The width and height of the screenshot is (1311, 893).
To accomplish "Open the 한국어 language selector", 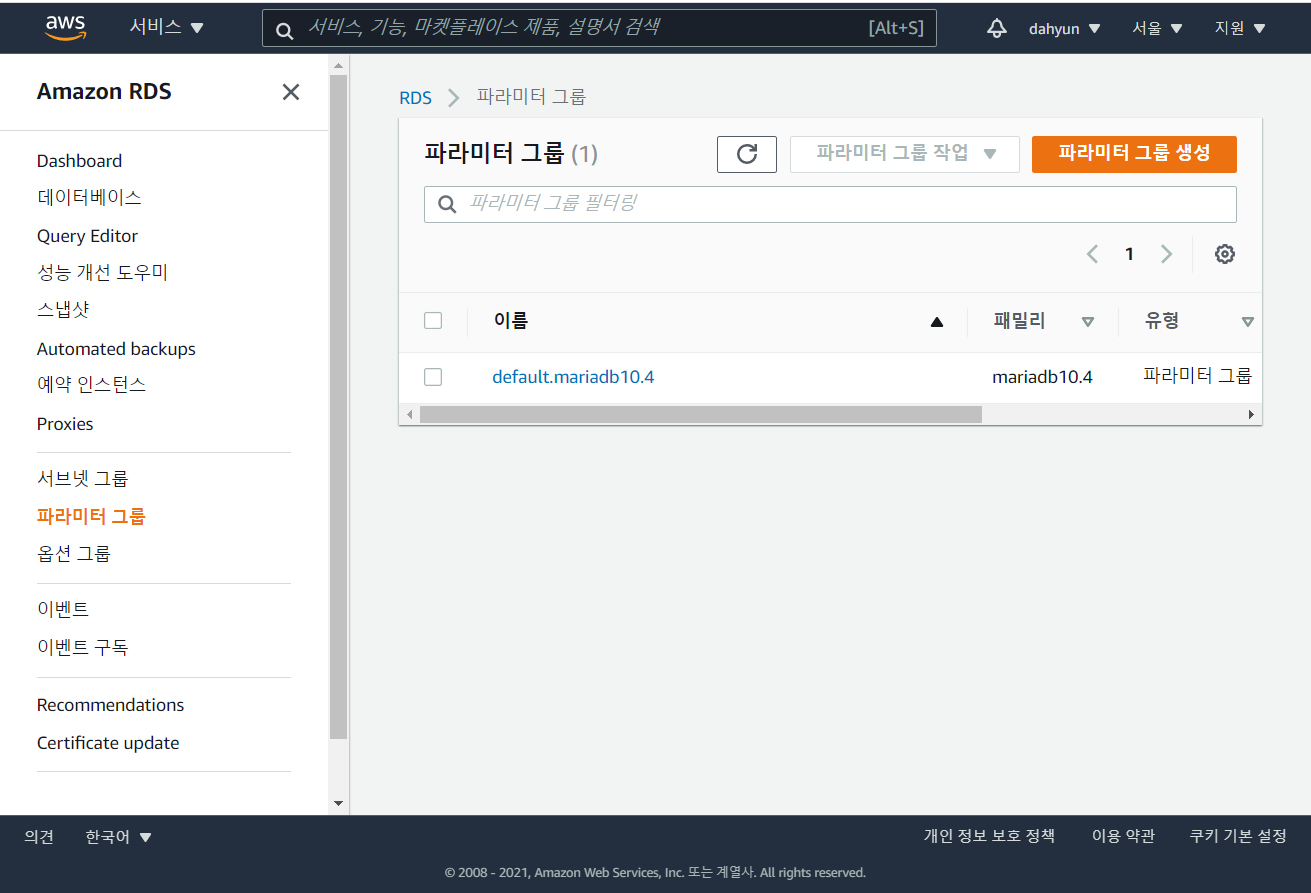I will (118, 837).
